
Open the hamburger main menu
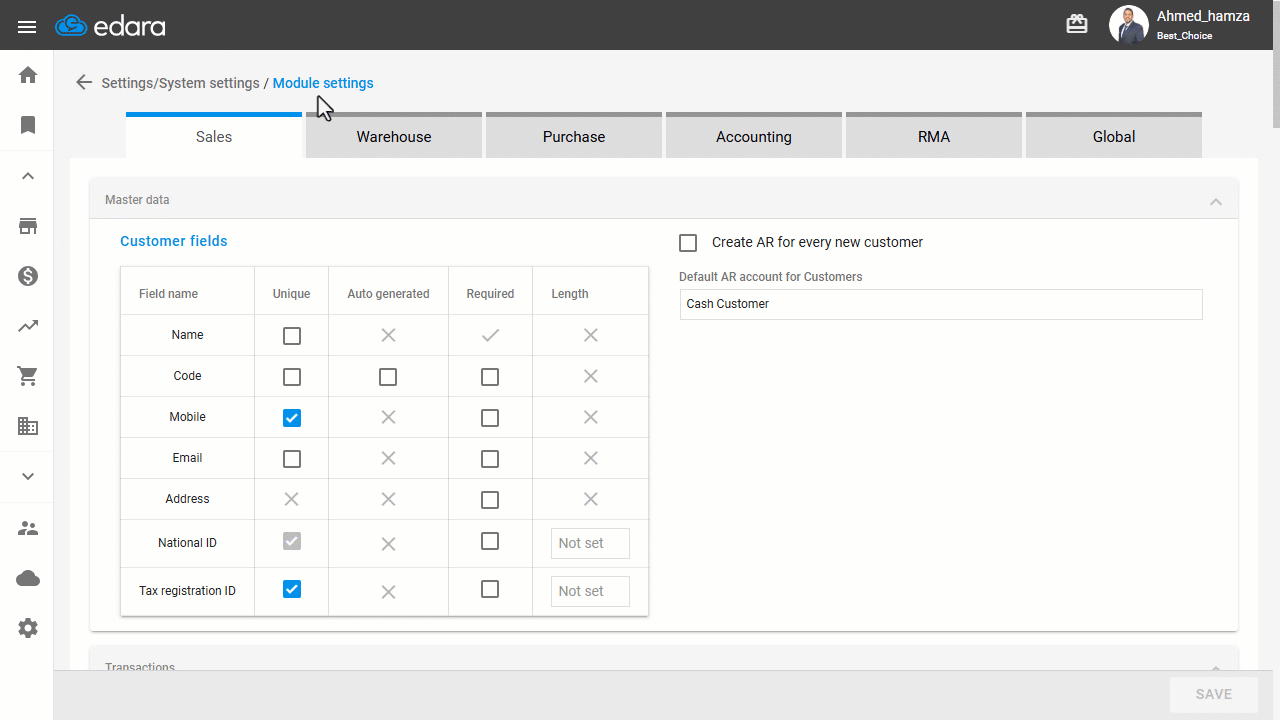point(27,26)
